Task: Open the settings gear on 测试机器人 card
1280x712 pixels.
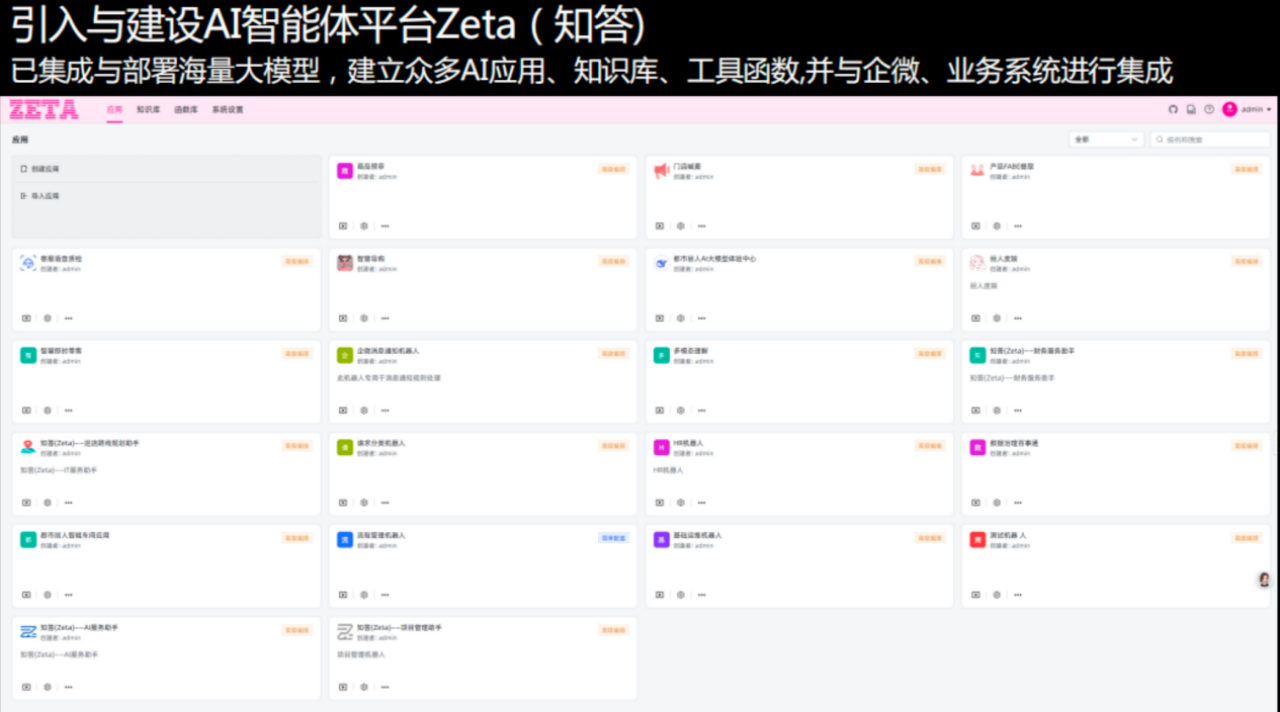Action: pos(997,595)
